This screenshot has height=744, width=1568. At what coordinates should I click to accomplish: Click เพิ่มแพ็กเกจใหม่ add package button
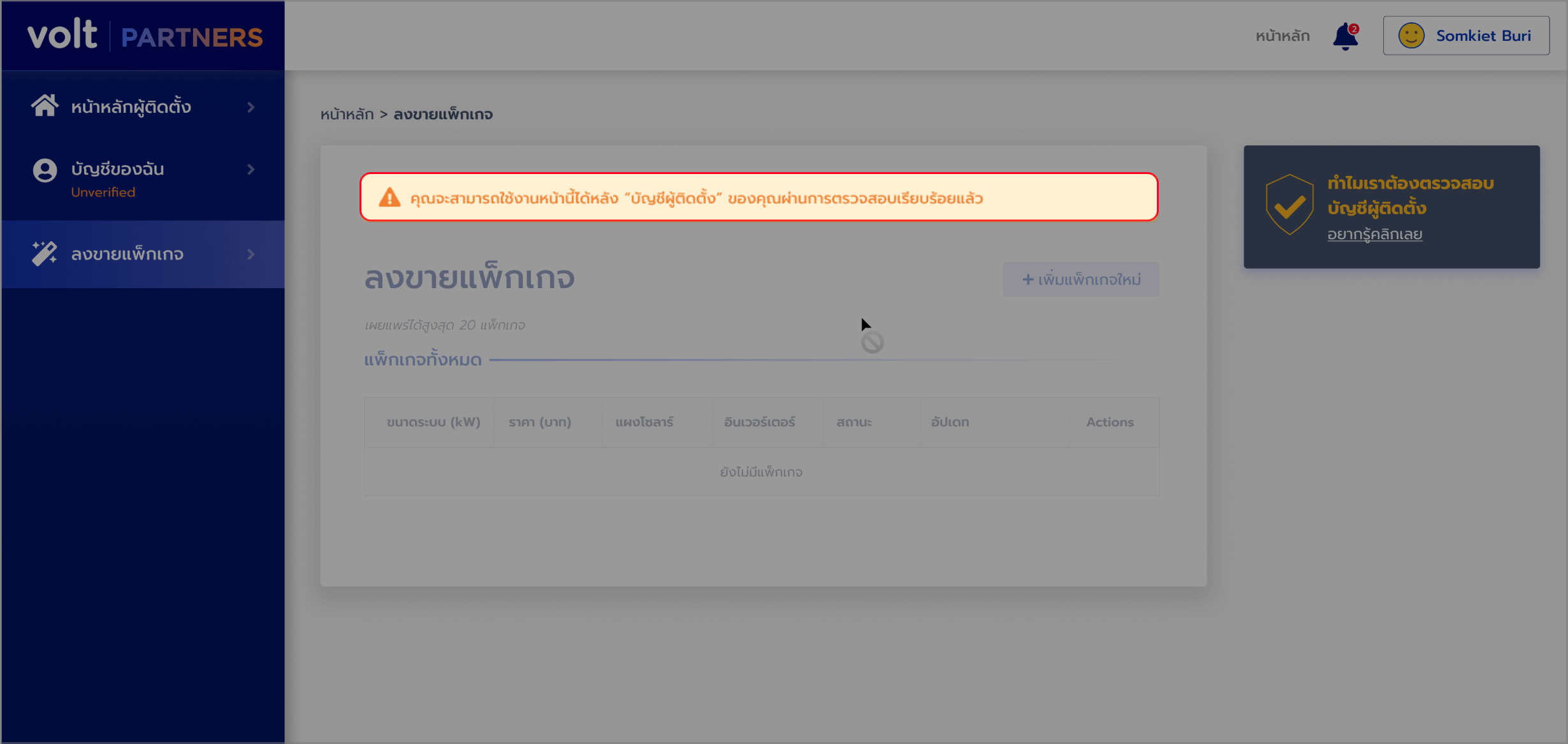coord(1081,279)
